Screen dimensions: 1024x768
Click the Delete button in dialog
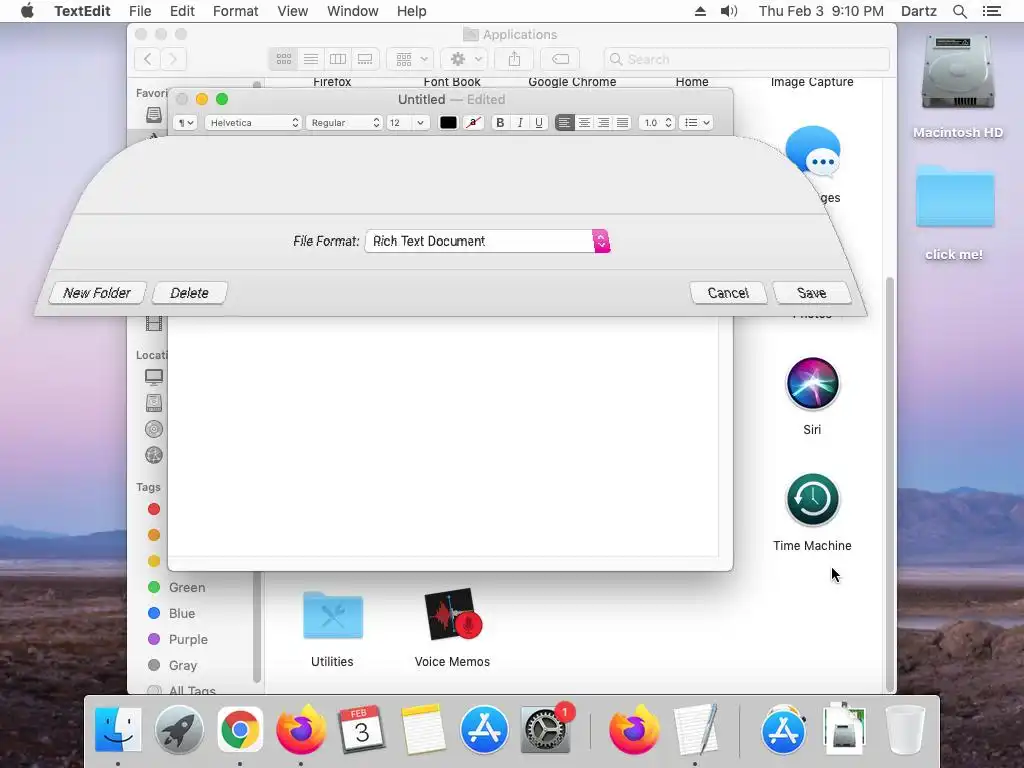tap(189, 293)
